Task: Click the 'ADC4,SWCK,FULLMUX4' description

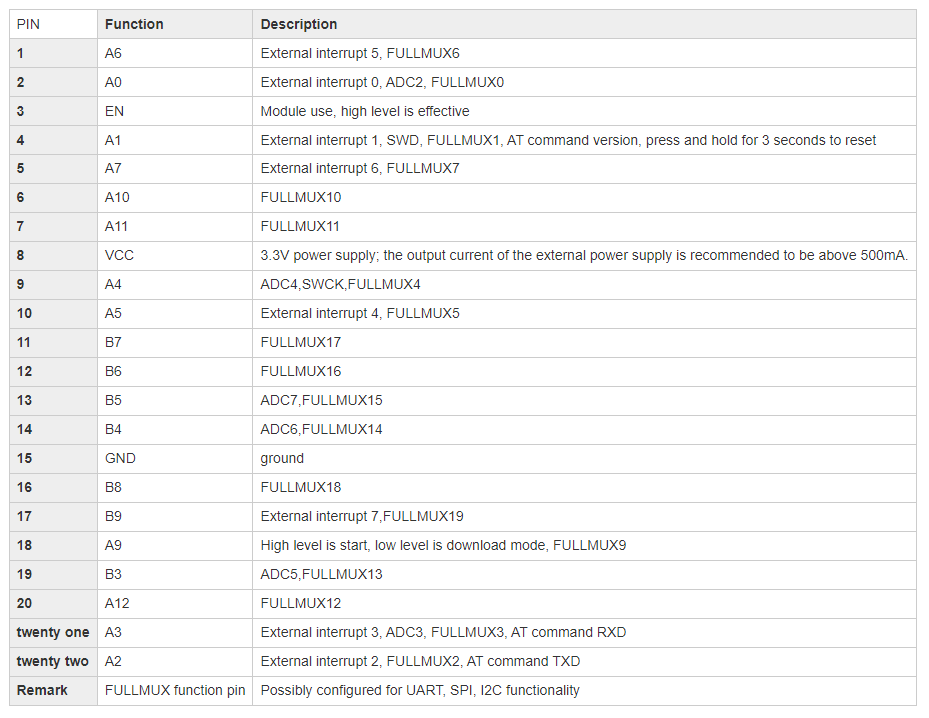Action: (x=340, y=284)
